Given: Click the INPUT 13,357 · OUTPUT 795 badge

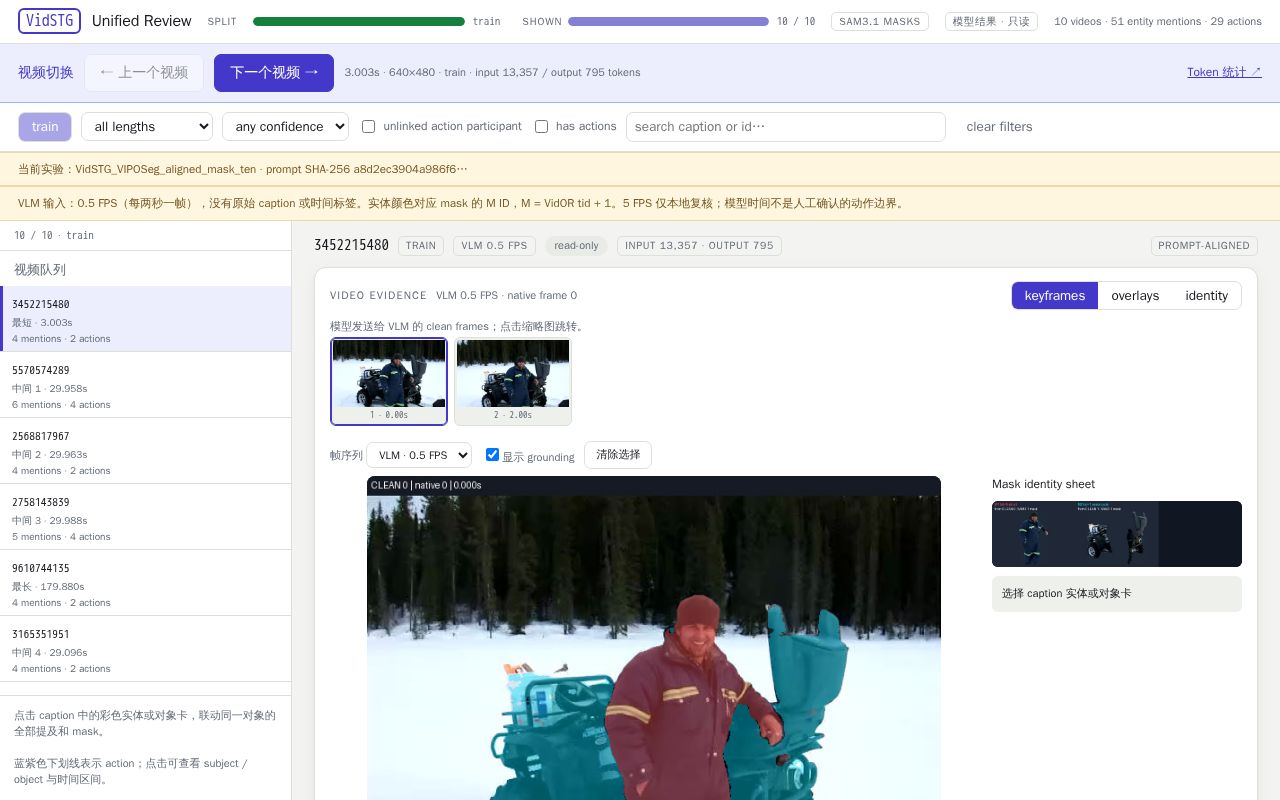Looking at the screenshot, I should 699,246.
